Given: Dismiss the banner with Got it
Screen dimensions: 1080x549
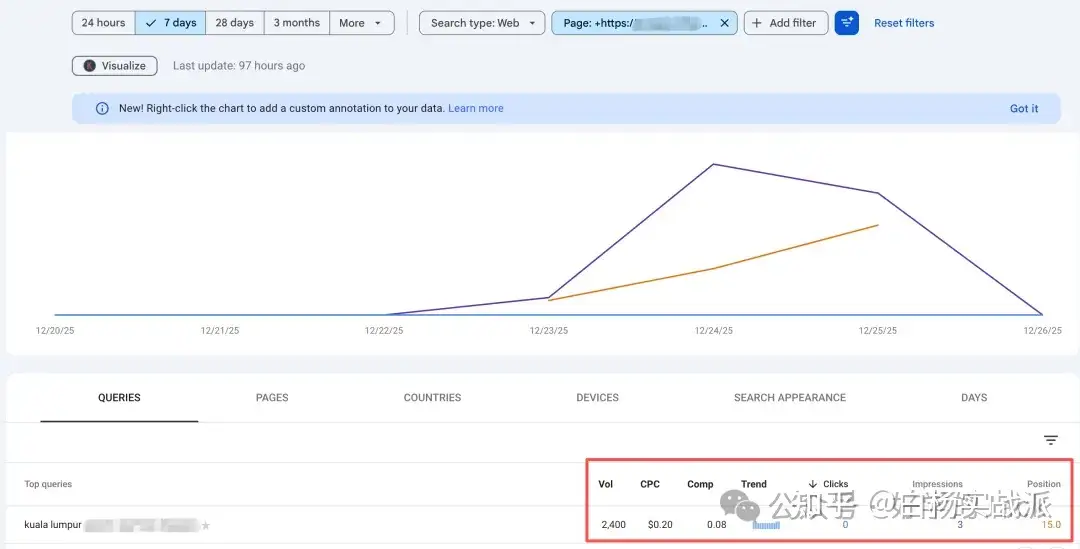Looking at the screenshot, I should coord(1024,109).
